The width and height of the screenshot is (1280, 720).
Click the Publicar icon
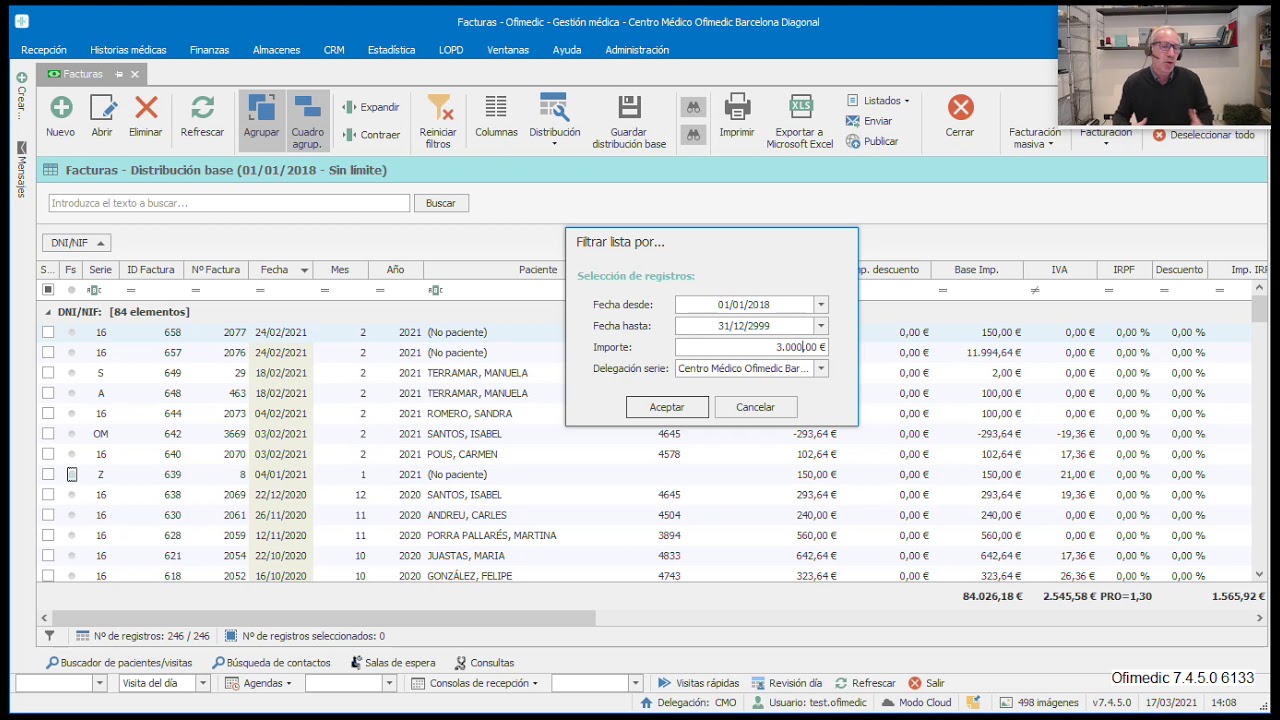point(853,141)
